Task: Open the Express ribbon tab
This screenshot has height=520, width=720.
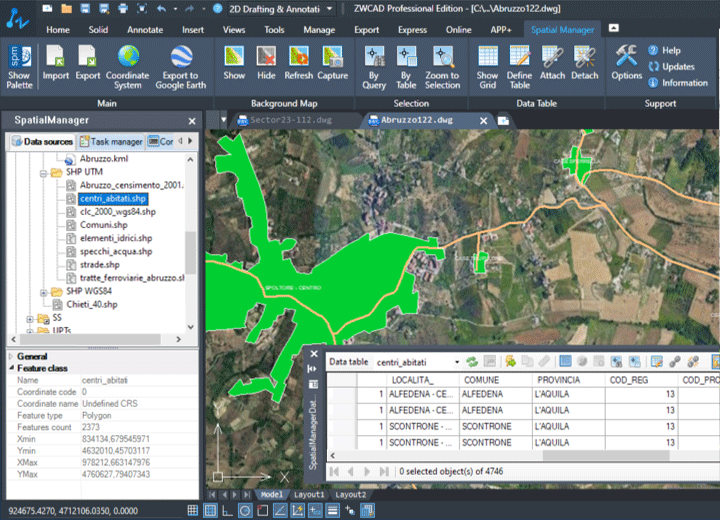Action: (x=412, y=30)
